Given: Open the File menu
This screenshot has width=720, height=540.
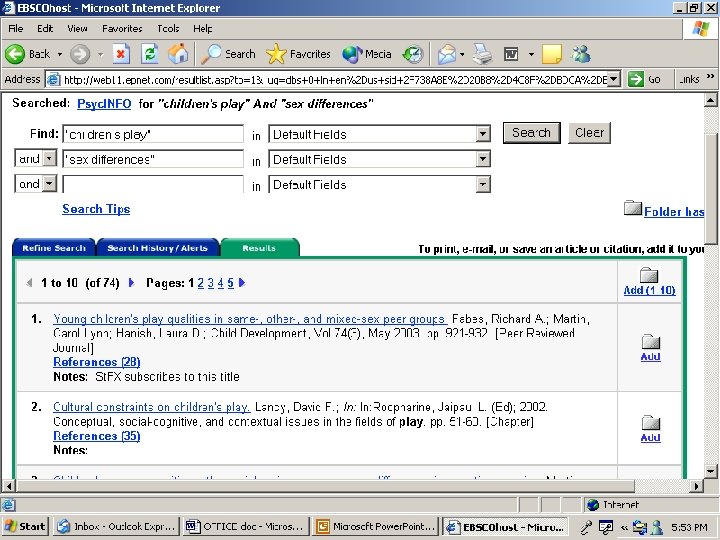Looking at the screenshot, I should (x=16, y=28).
